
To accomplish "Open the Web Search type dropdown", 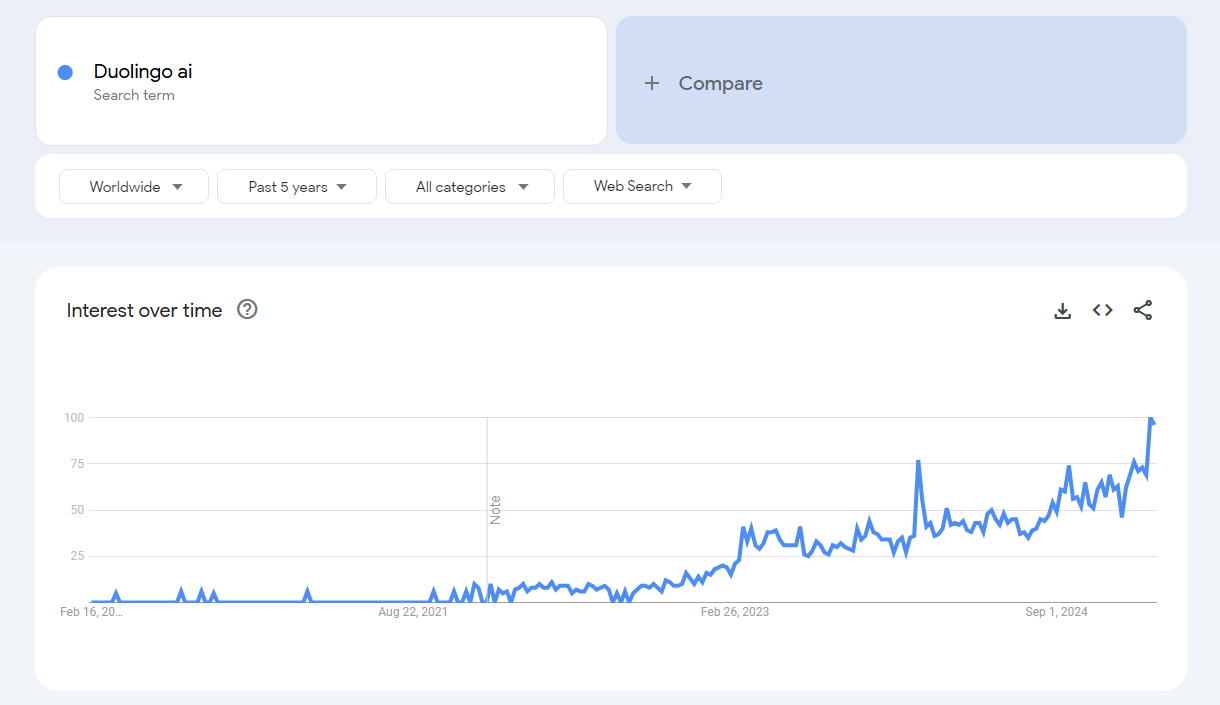I will pyautogui.click(x=642, y=186).
